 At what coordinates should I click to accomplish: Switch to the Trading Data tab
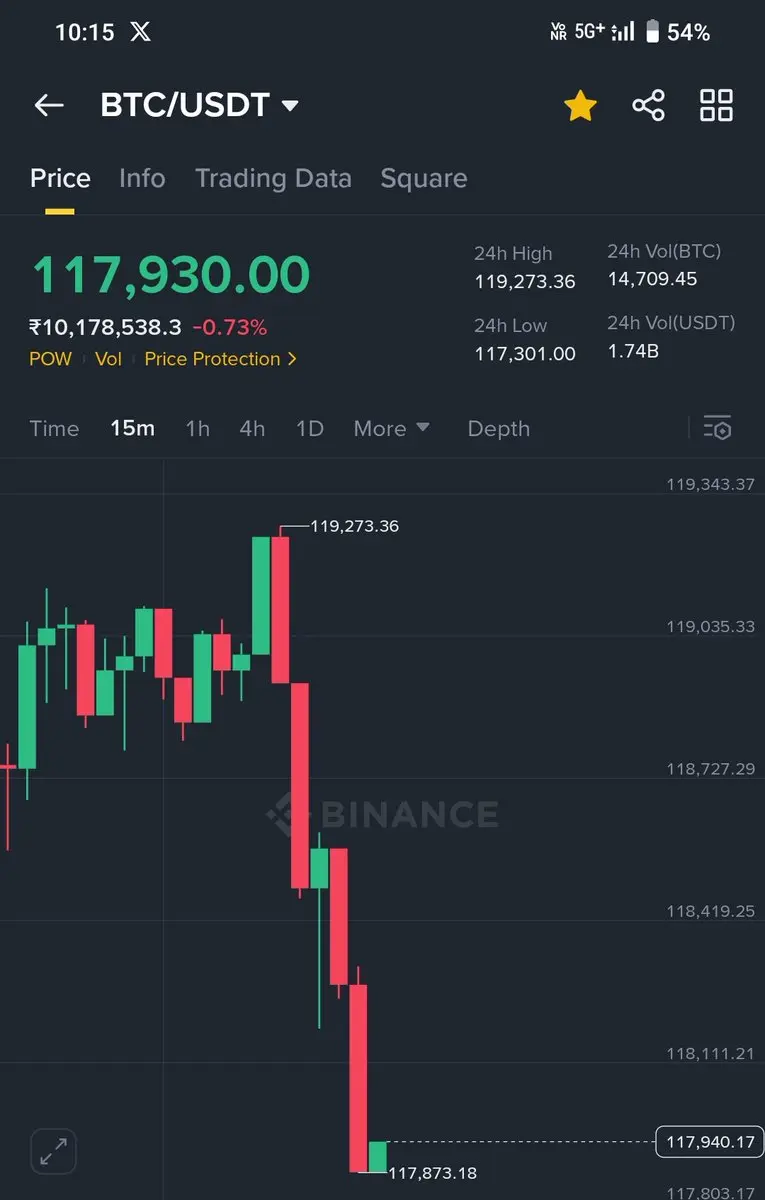click(273, 178)
